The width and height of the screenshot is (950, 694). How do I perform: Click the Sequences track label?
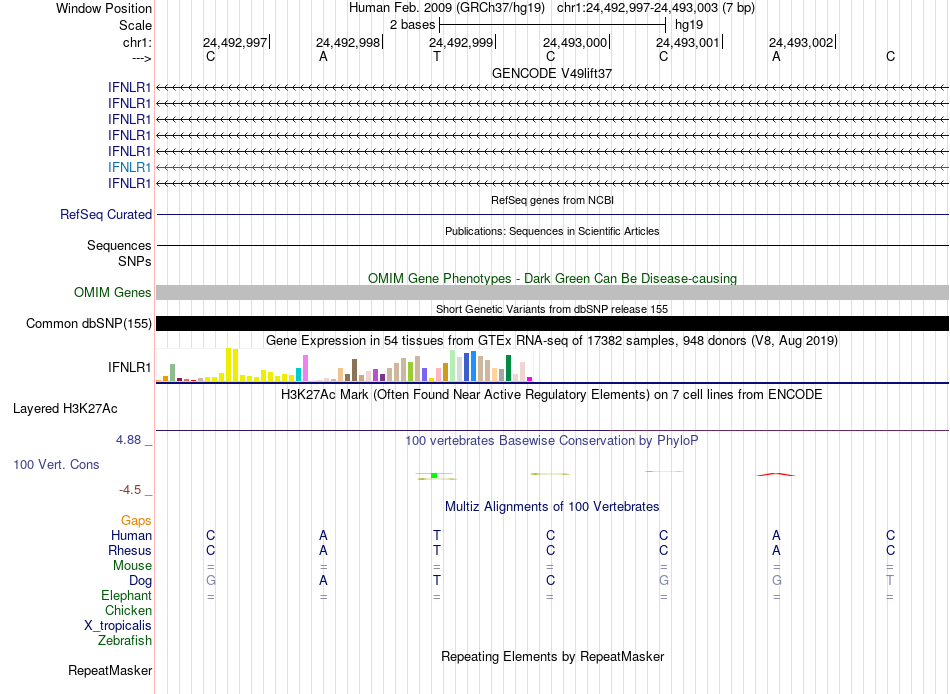coord(119,245)
